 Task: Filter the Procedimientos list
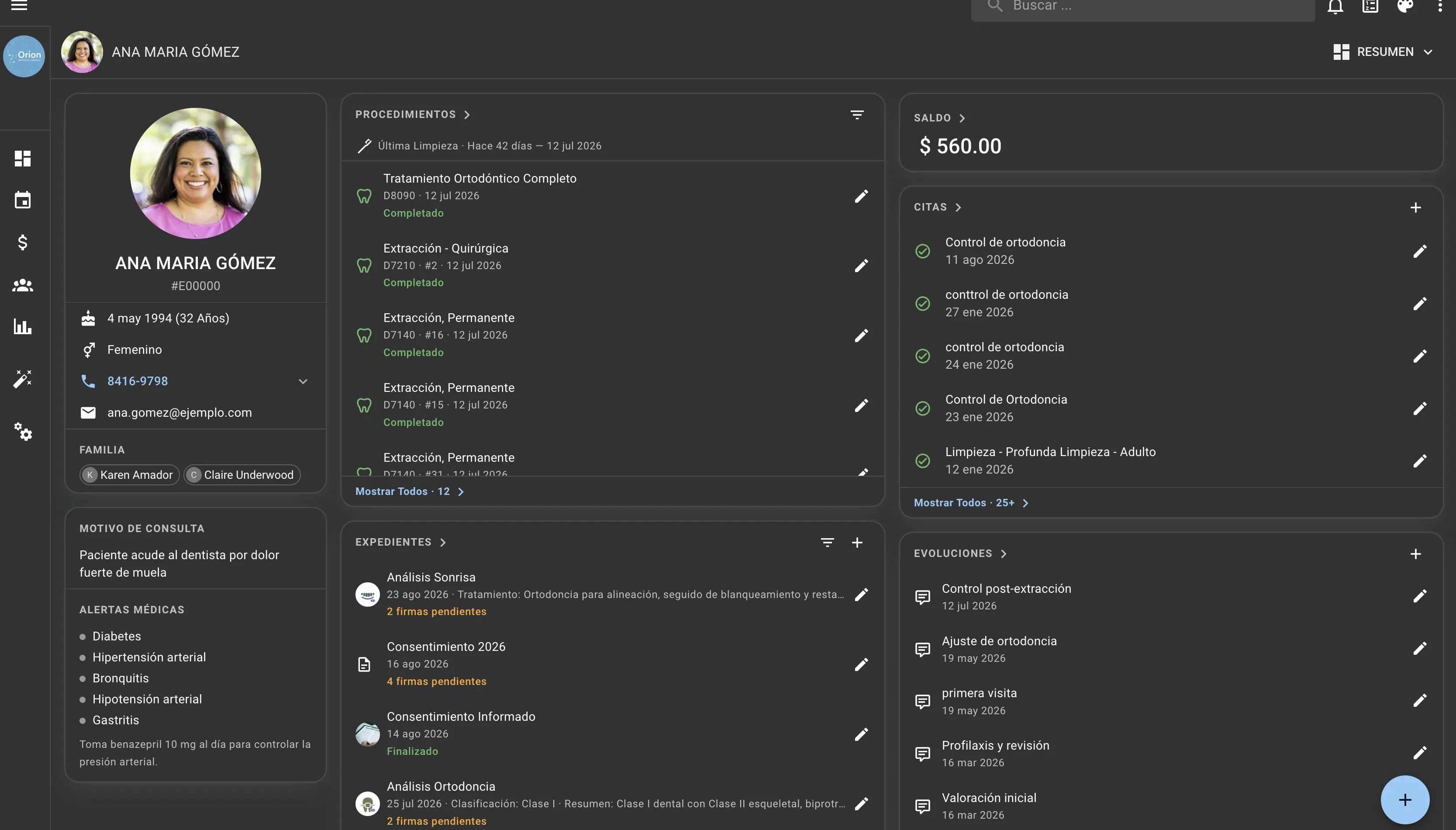(x=856, y=114)
